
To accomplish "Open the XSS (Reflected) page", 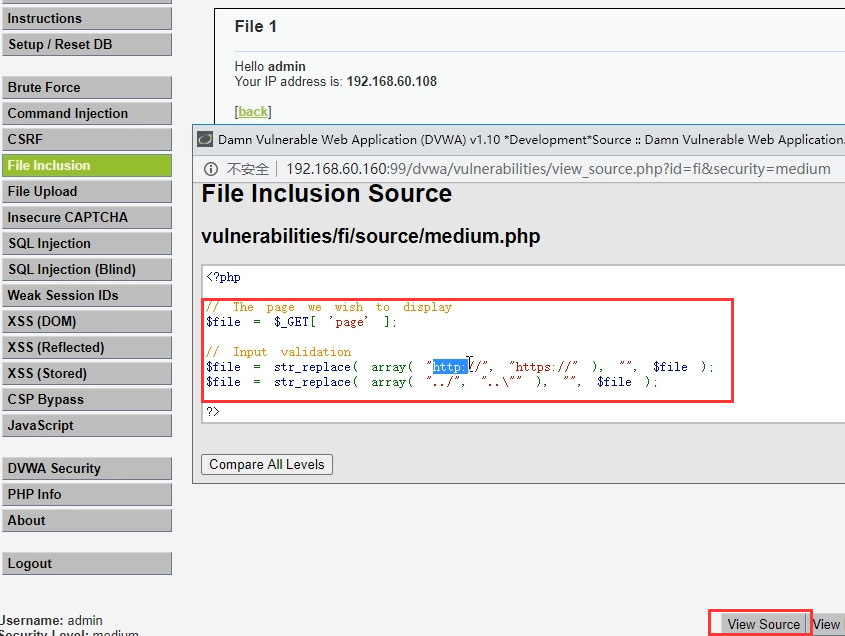I will pyautogui.click(x=86, y=348).
